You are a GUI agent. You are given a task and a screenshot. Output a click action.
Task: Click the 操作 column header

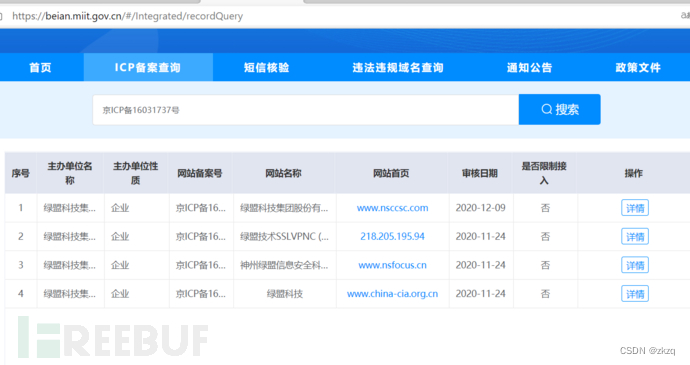634,173
